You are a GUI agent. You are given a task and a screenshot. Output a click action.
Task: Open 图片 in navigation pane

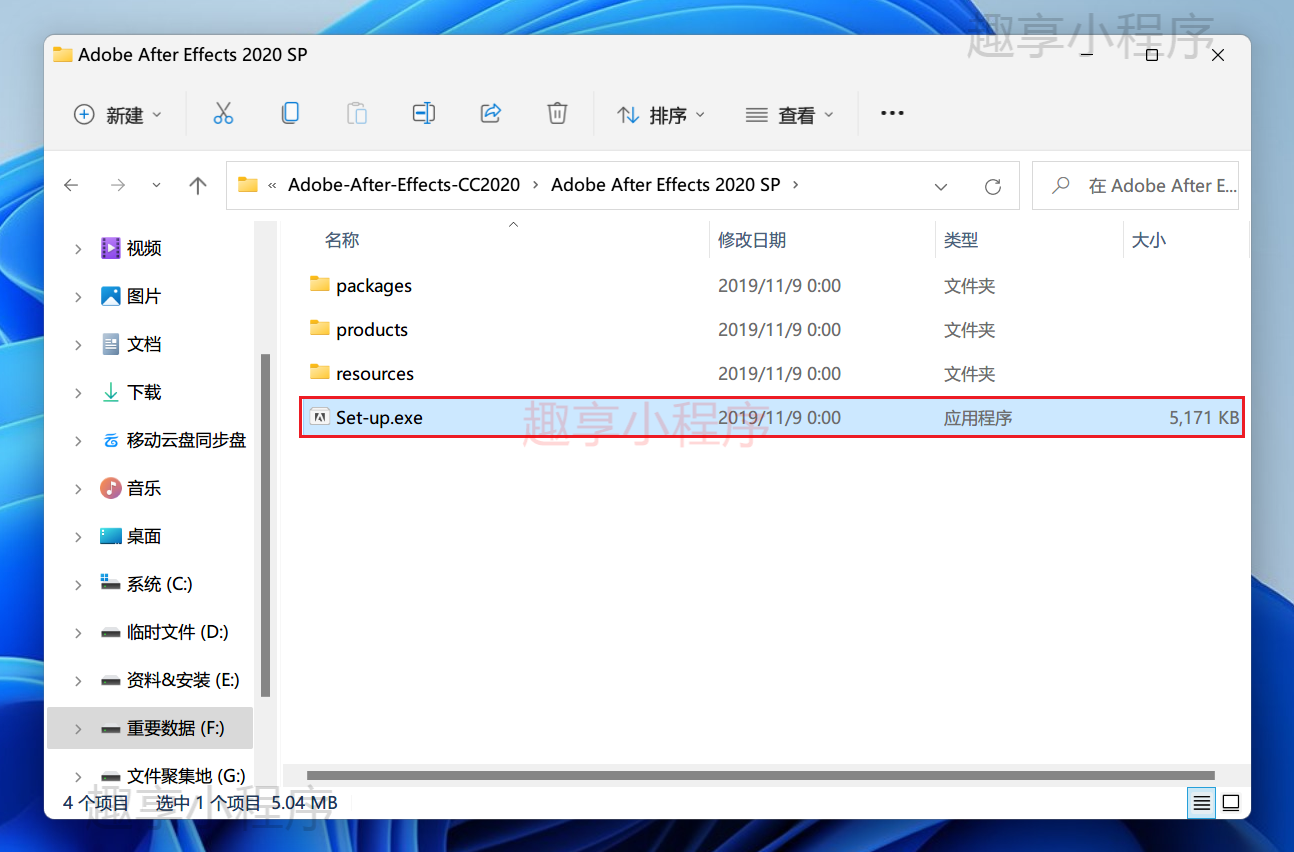tap(144, 296)
